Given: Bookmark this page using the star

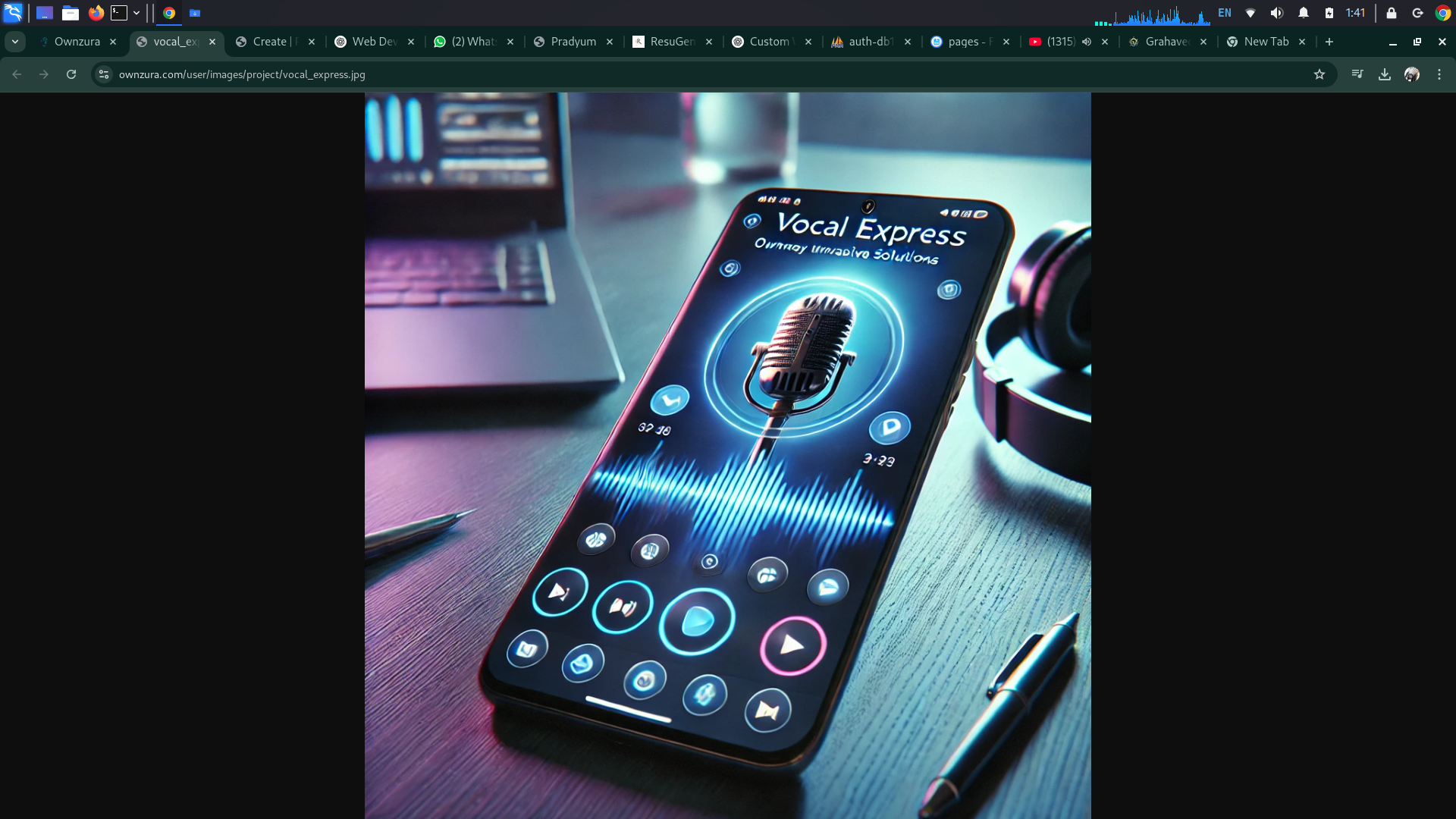Looking at the screenshot, I should (1320, 74).
